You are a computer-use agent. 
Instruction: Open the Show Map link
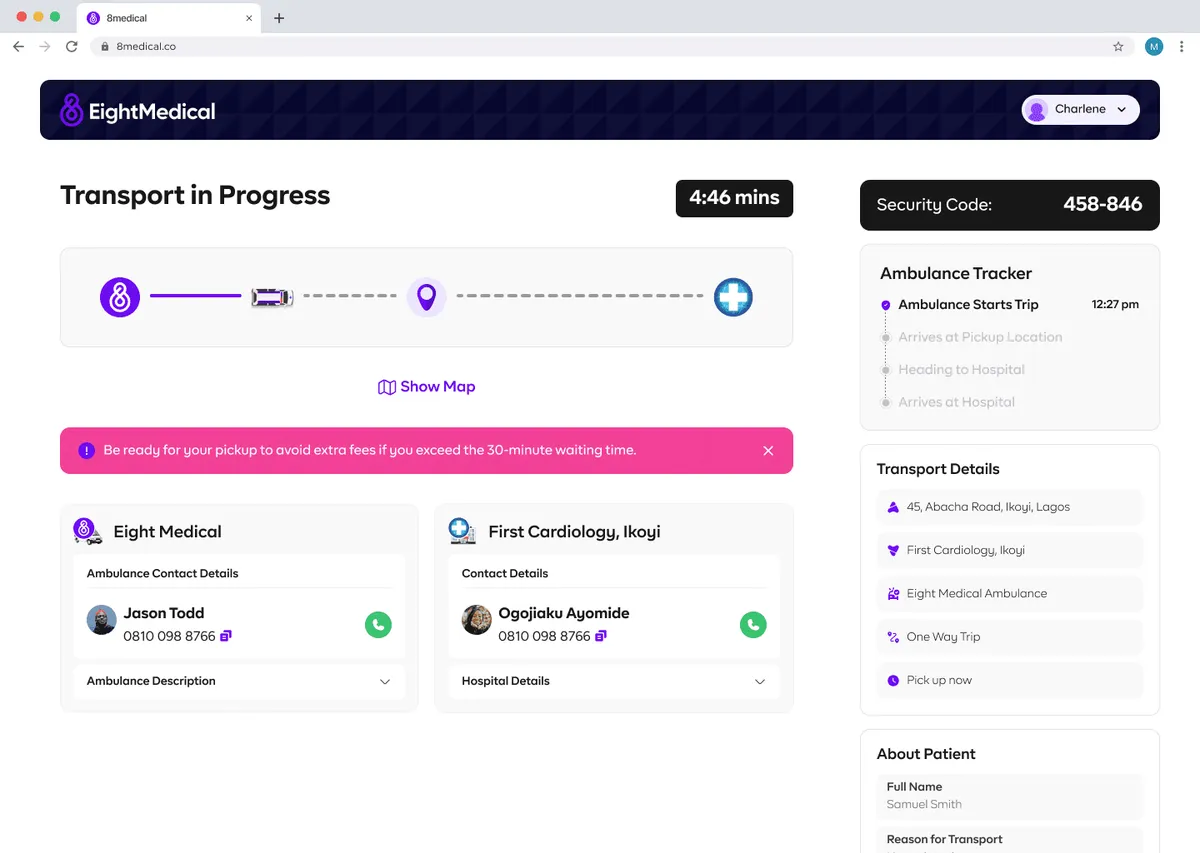click(x=426, y=387)
